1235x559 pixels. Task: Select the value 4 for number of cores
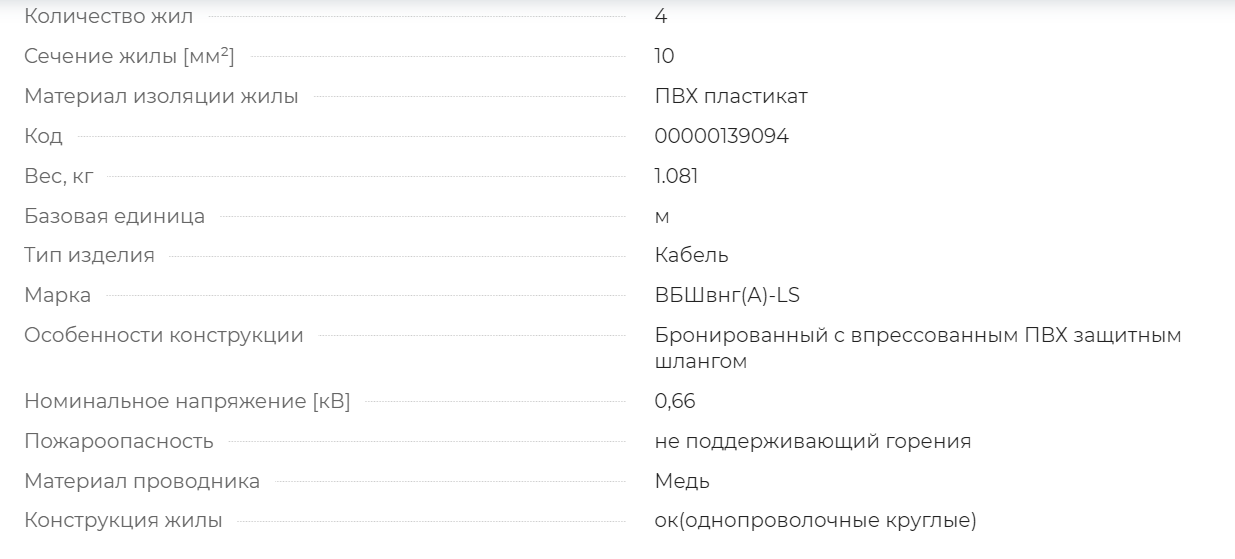[x=661, y=16]
